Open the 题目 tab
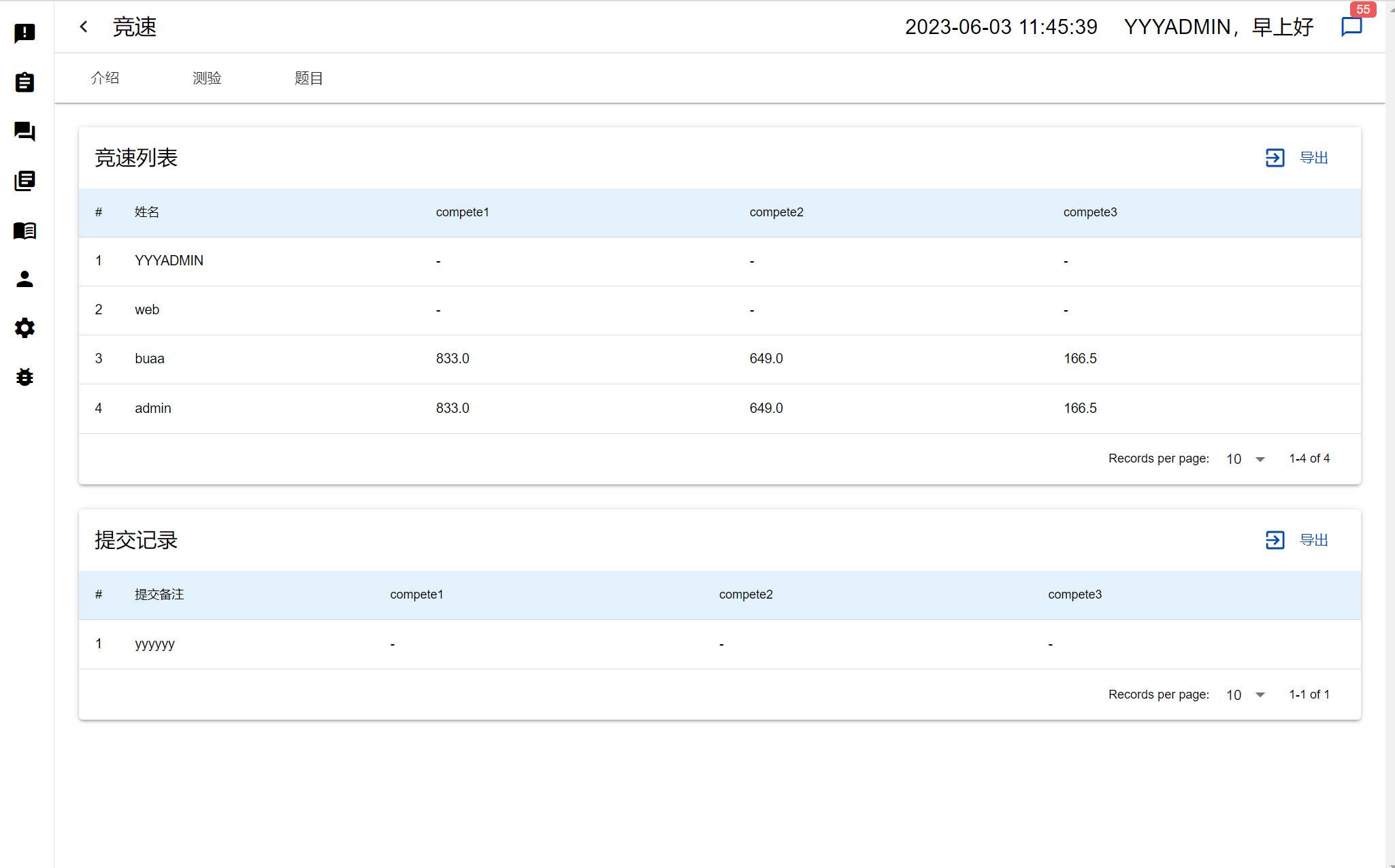The width and height of the screenshot is (1395, 868). pyautogui.click(x=308, y=78)
